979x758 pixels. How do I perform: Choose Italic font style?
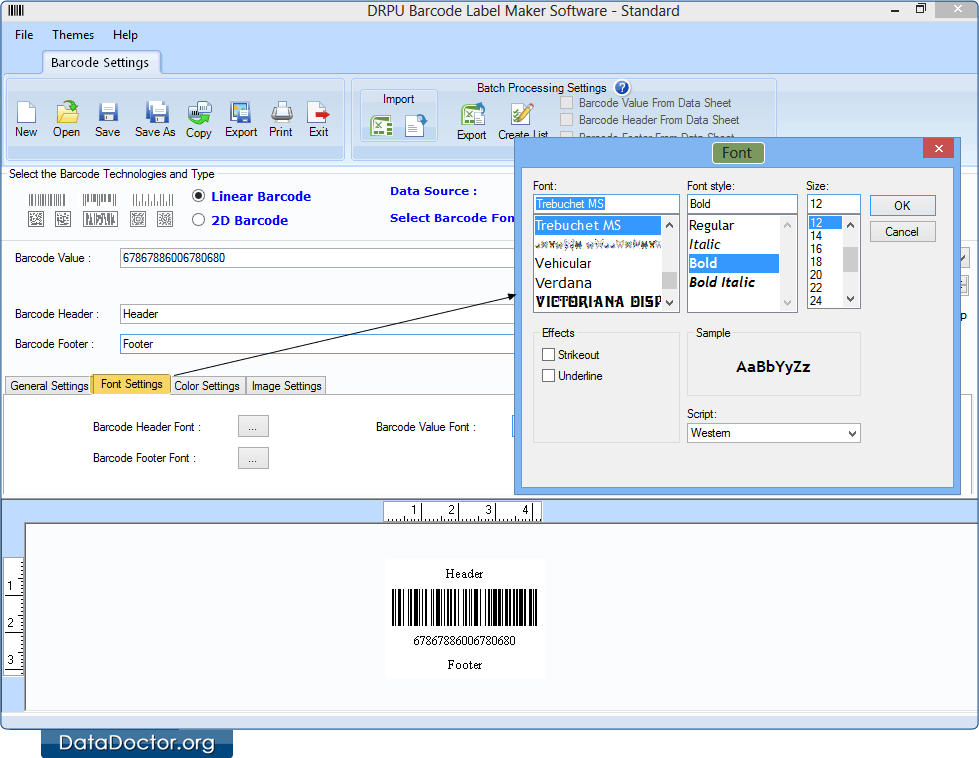coord(734,245)
